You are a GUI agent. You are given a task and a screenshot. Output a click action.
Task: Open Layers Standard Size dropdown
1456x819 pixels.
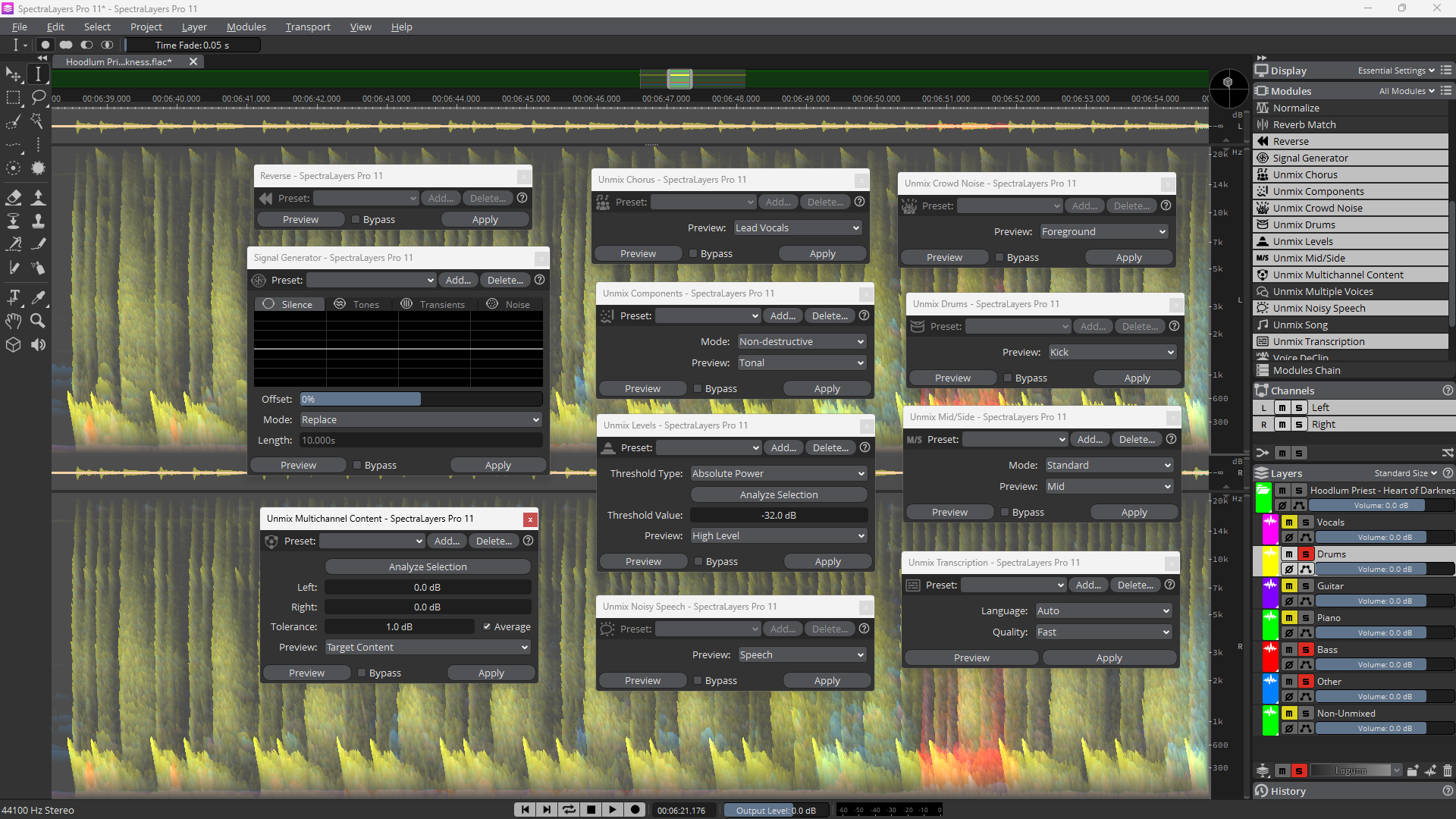[x=1405, y=473]
